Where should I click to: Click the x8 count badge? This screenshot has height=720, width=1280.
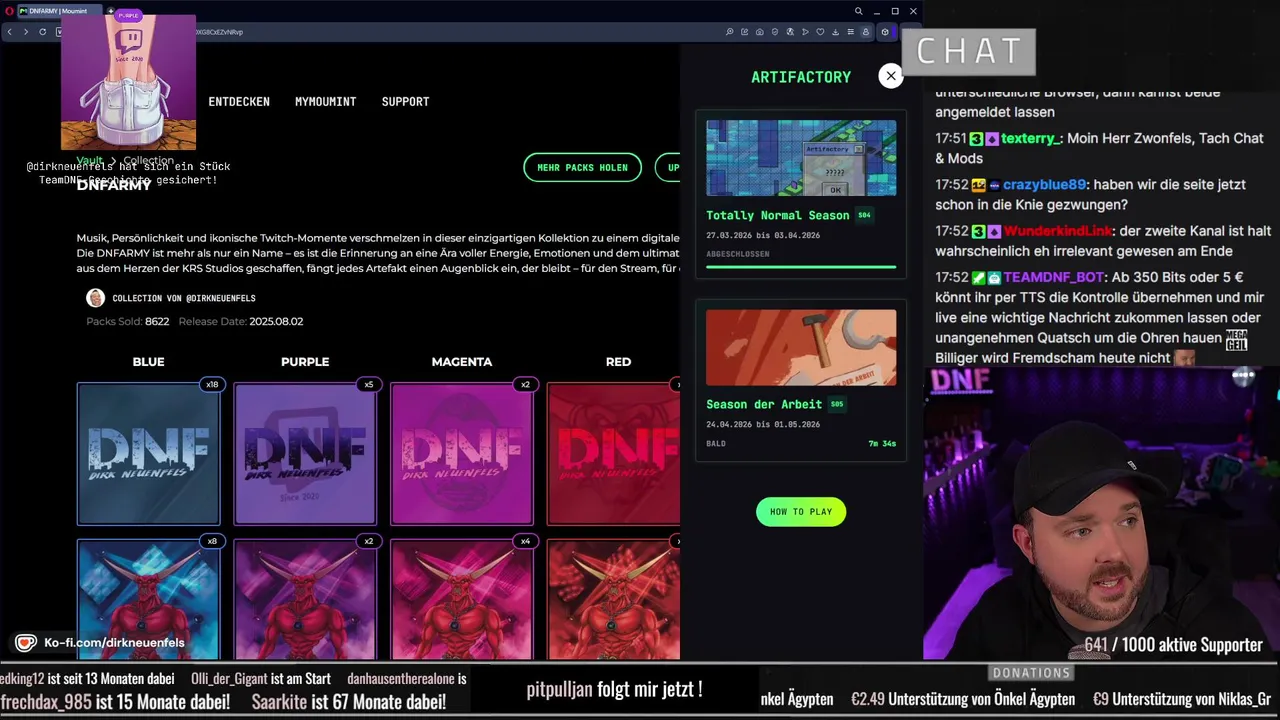[212, 541]
